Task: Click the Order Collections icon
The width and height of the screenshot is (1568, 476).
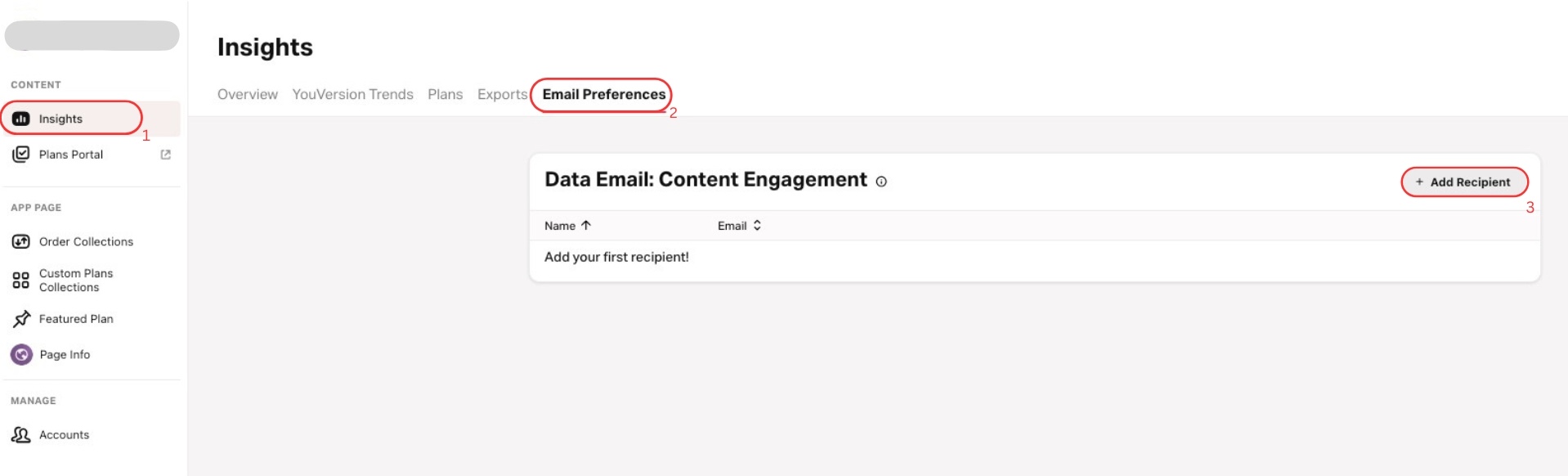Action: pyautogui.click(x=21, y=241)
